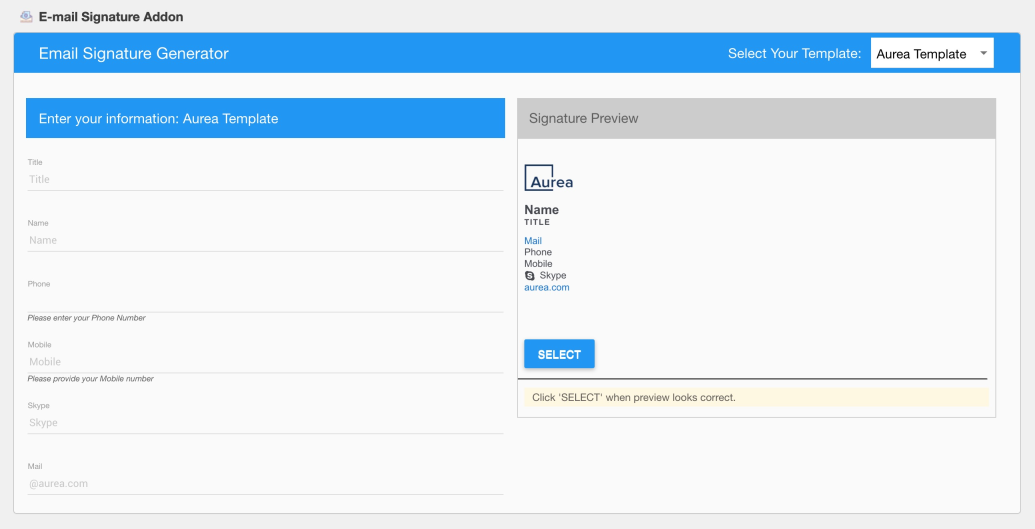Click the 'Select Your Template:' label
The height and width of the screenshot is (529, 1035).
pyautogui.click(x=794, y=53)
